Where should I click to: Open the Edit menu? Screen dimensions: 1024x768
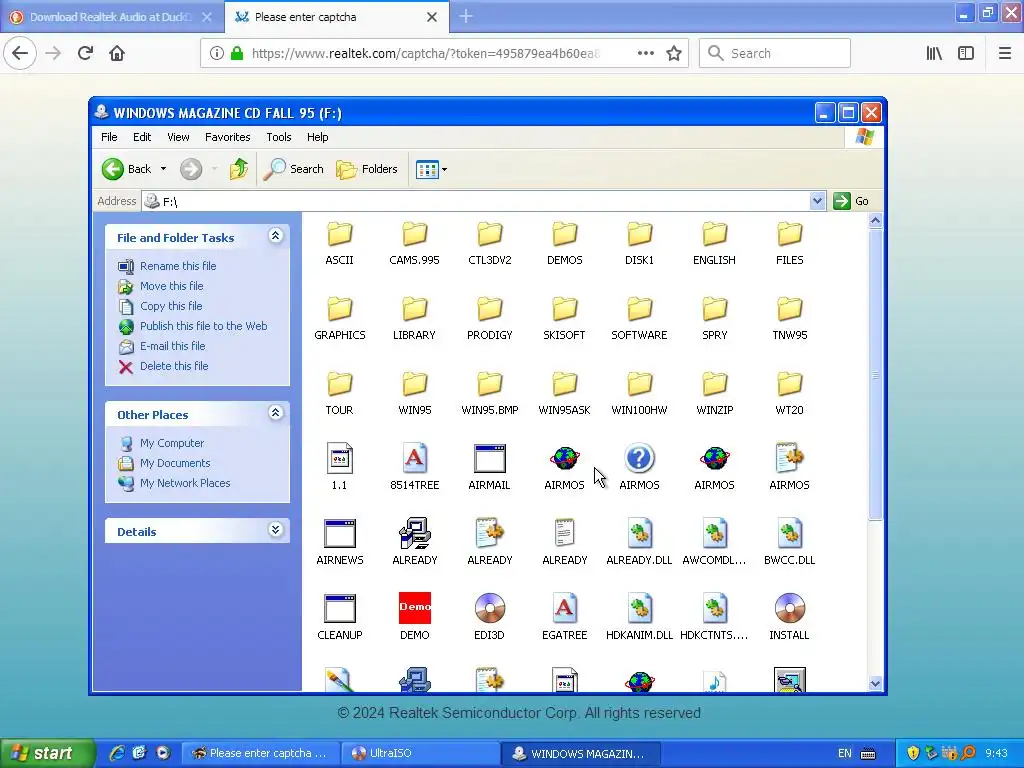coord(142,137)
